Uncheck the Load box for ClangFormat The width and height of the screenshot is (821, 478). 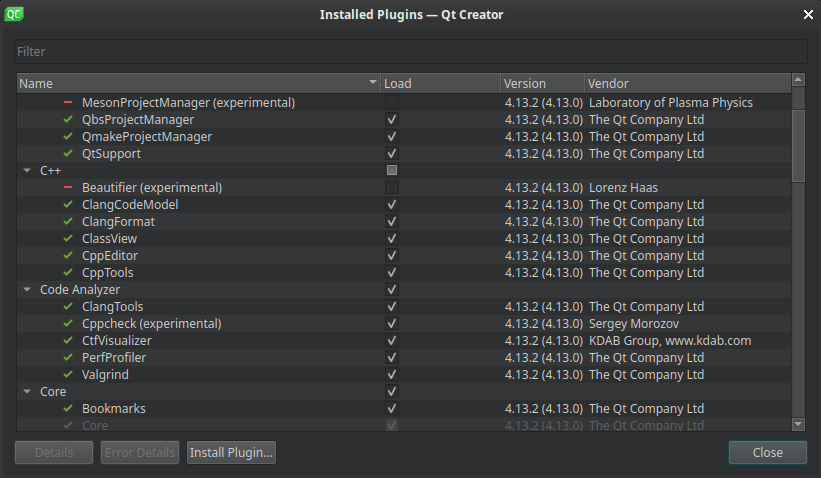392,222
